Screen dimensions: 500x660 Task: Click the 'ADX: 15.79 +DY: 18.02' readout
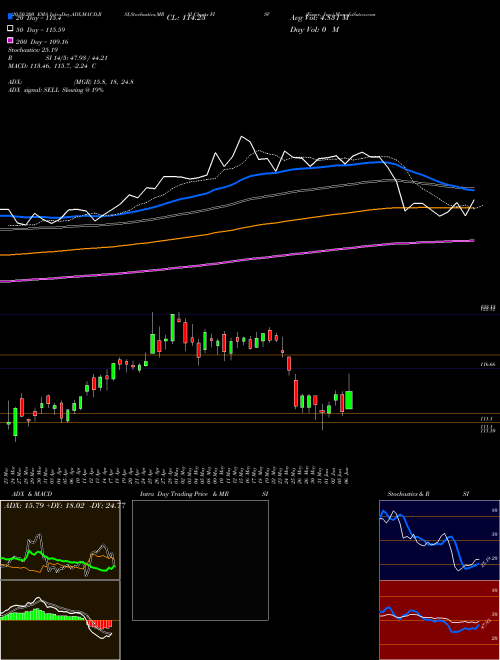click(44, 506)
